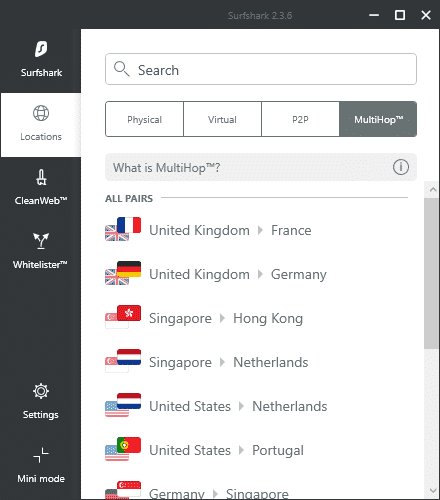
Task: Click the United States–Portugal flag pair icon
Action: 123,449
